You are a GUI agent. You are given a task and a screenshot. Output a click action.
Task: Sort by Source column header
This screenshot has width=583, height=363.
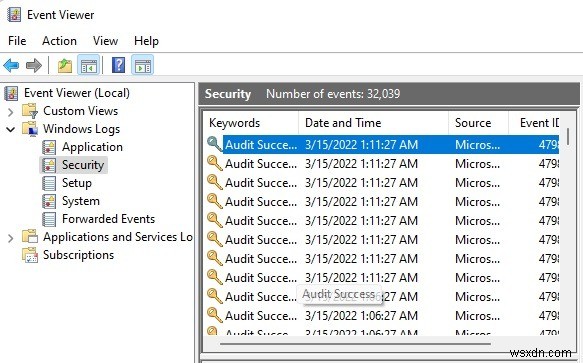pos(478,123)
